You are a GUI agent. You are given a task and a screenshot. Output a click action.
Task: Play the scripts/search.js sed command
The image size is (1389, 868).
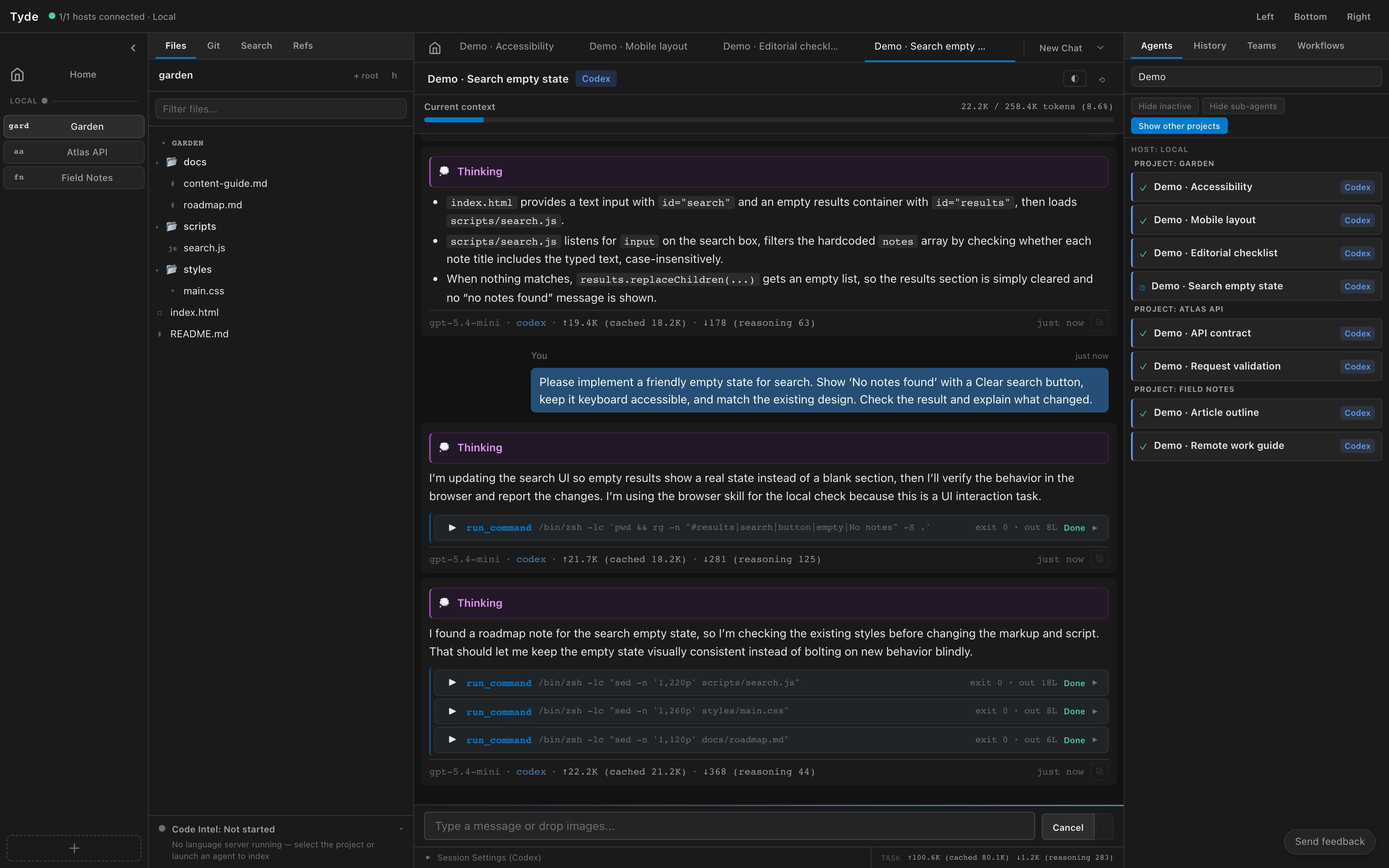click(x=452, y=682)
